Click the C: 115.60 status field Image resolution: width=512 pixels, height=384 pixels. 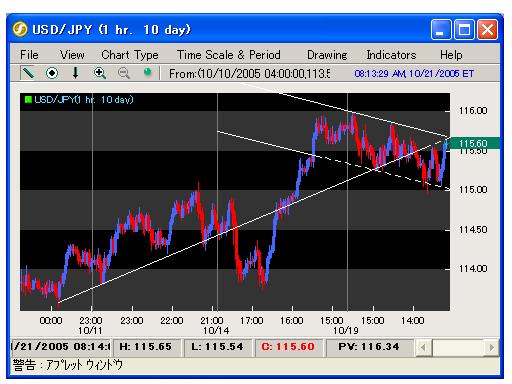(x=288, y=347)
